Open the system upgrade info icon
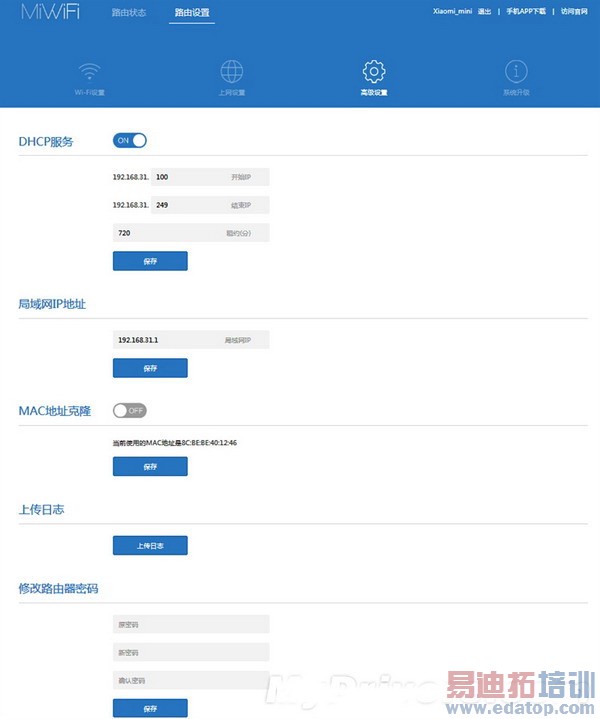600x719 pixels. click(x=516, y=72)
